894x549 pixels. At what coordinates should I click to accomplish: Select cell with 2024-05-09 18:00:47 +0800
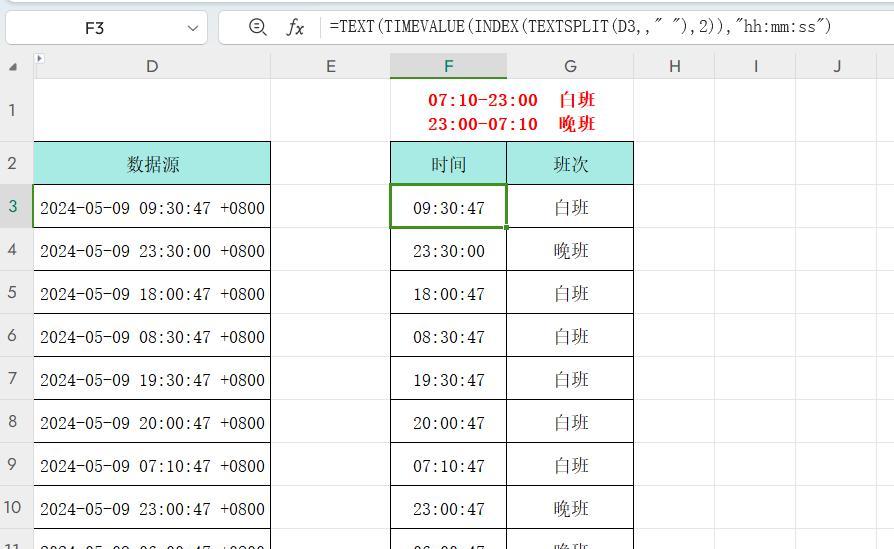pyautogui.click(x=152, y=292)
